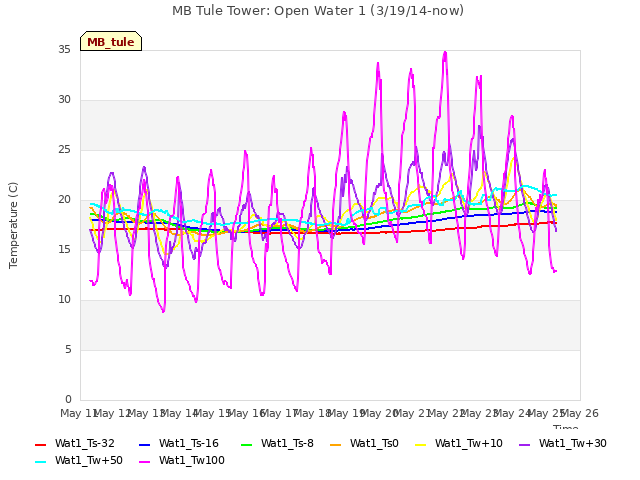Click the May 26 x-axis label
This screenshot has width=640, height=480.
tap(580, 413)
